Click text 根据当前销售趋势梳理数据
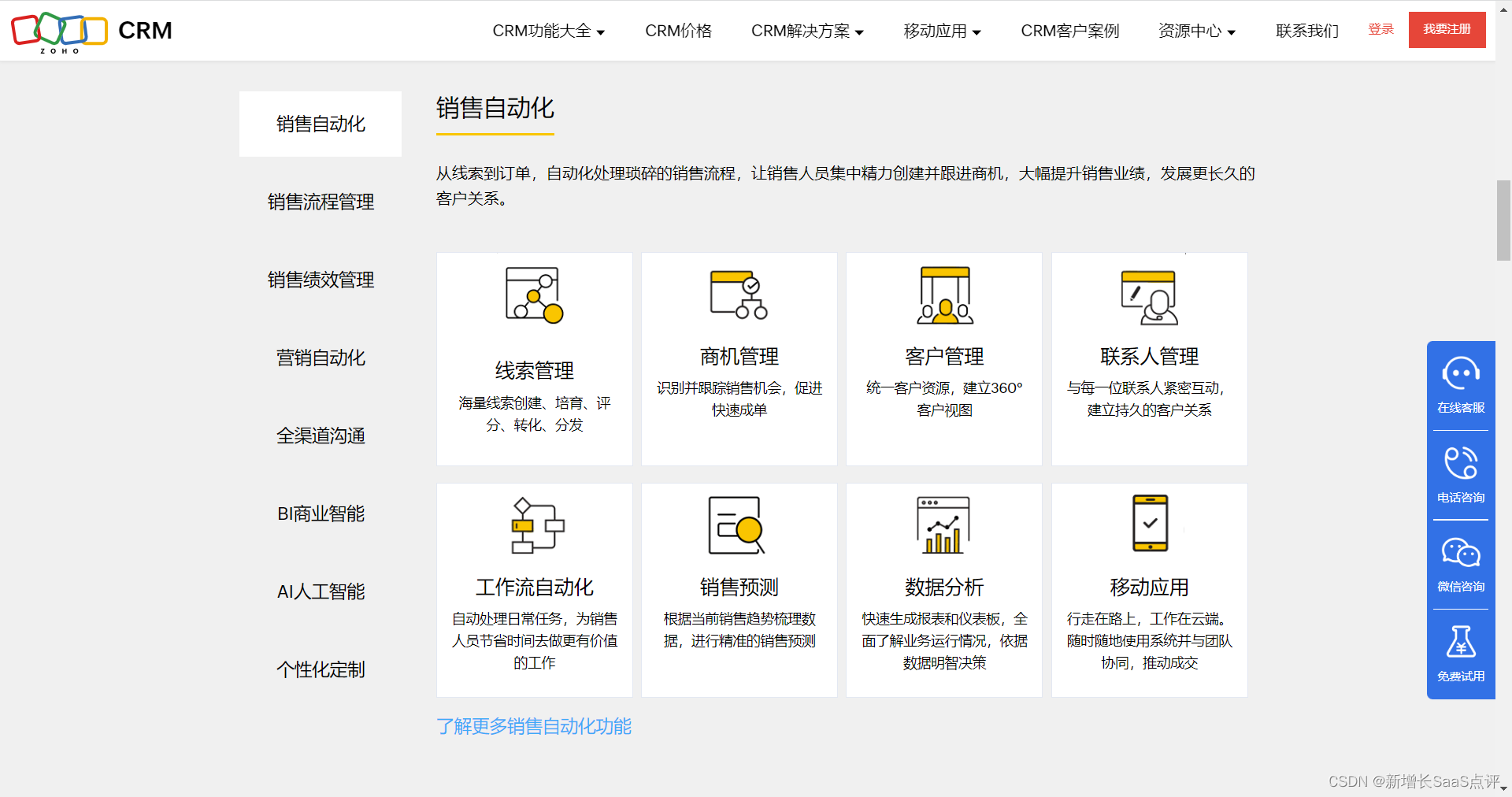Image resolution: width=1512 pixels, height=797 pixels. pos(739,629)
